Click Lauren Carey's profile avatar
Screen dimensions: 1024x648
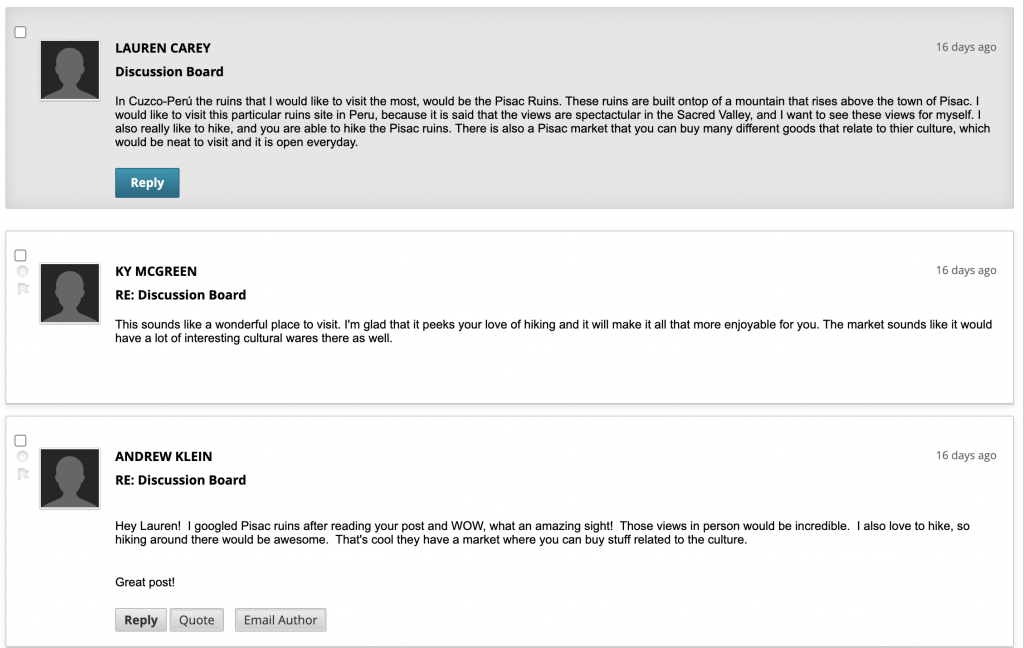coord(70,70)
